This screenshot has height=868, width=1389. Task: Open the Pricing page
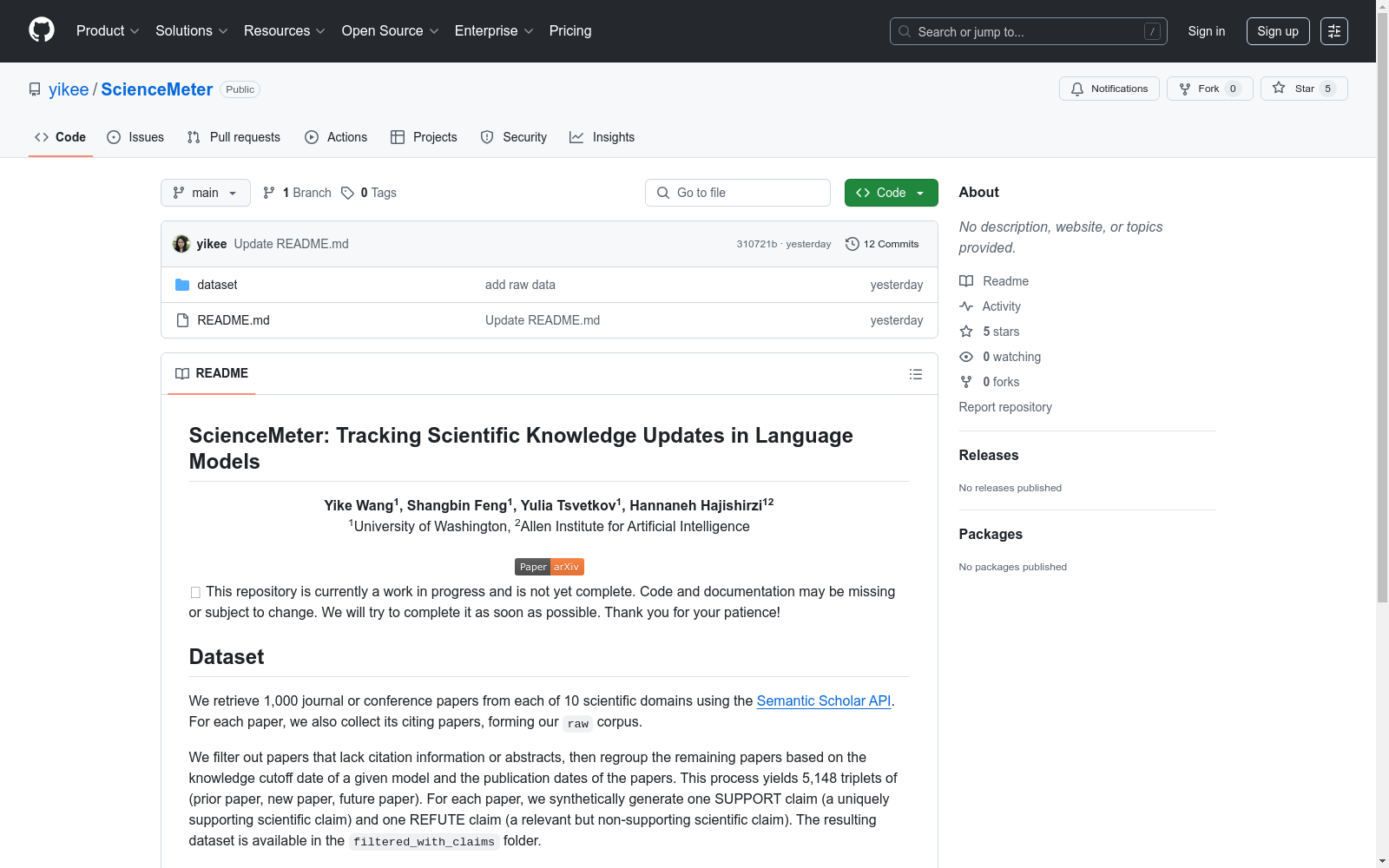point(570,31)
